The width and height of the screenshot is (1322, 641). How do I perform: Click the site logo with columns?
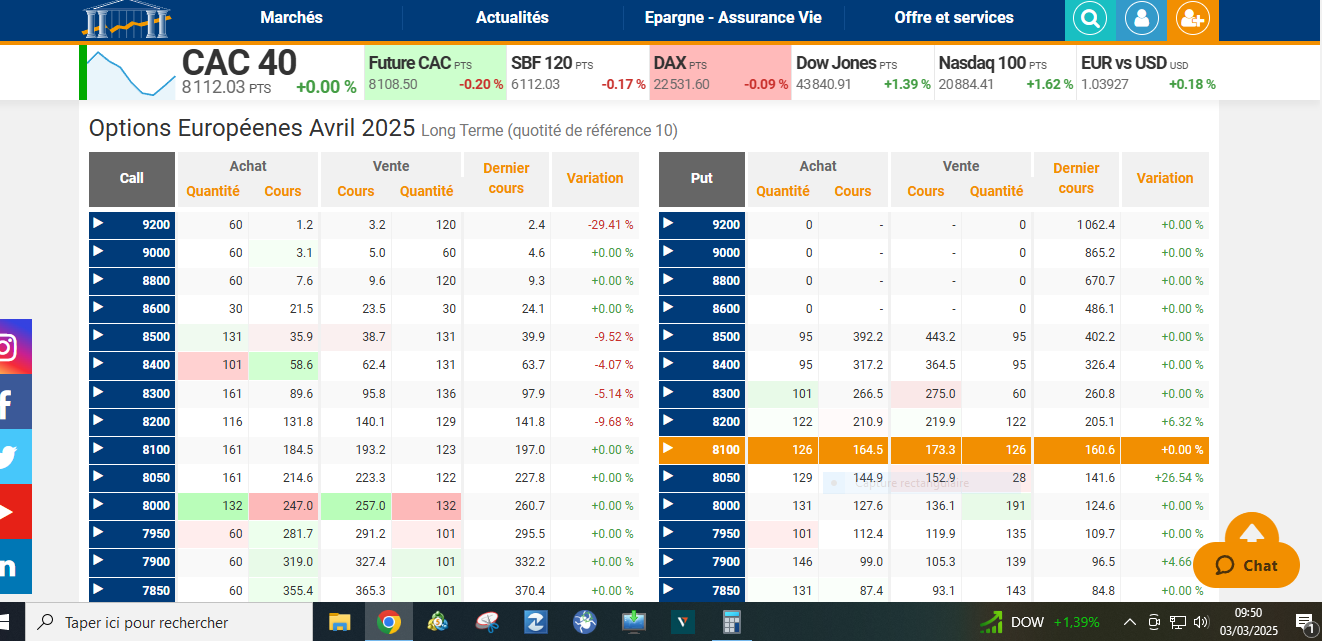pyautogui.click(x=126, y=20)
